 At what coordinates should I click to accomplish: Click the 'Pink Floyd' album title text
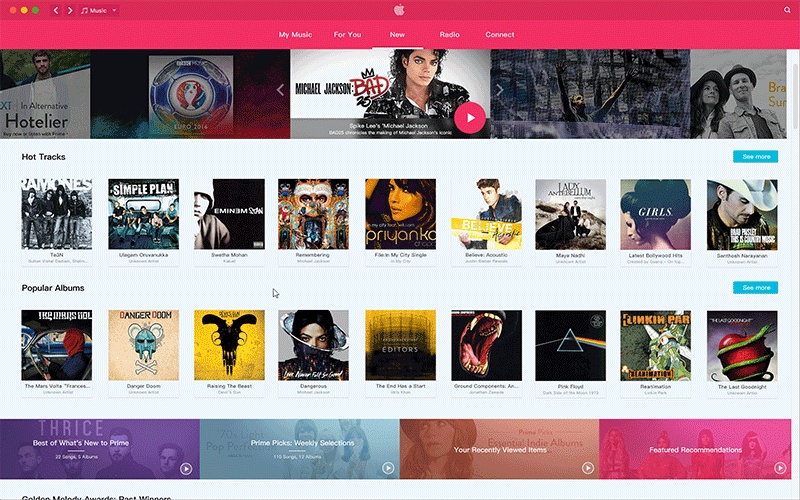click(570, 387)
